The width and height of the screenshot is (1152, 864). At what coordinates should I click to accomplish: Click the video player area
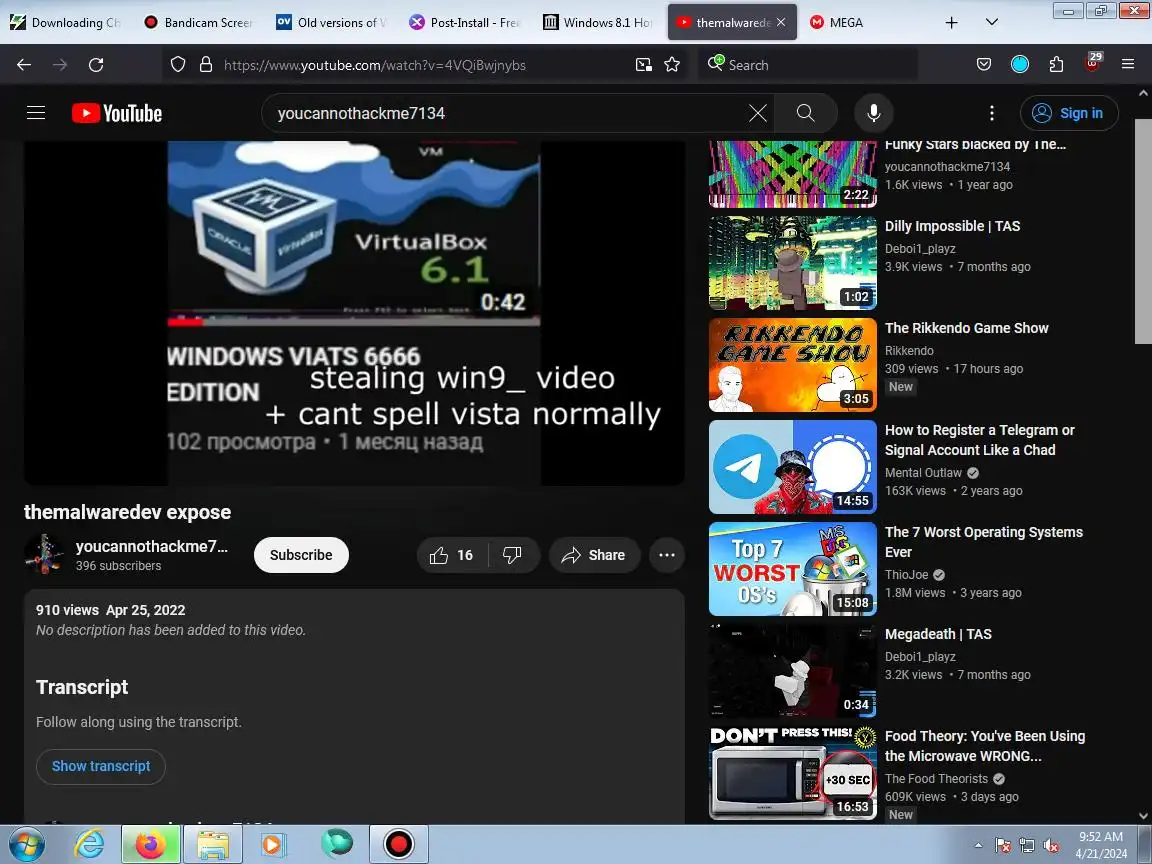(354, 313)
